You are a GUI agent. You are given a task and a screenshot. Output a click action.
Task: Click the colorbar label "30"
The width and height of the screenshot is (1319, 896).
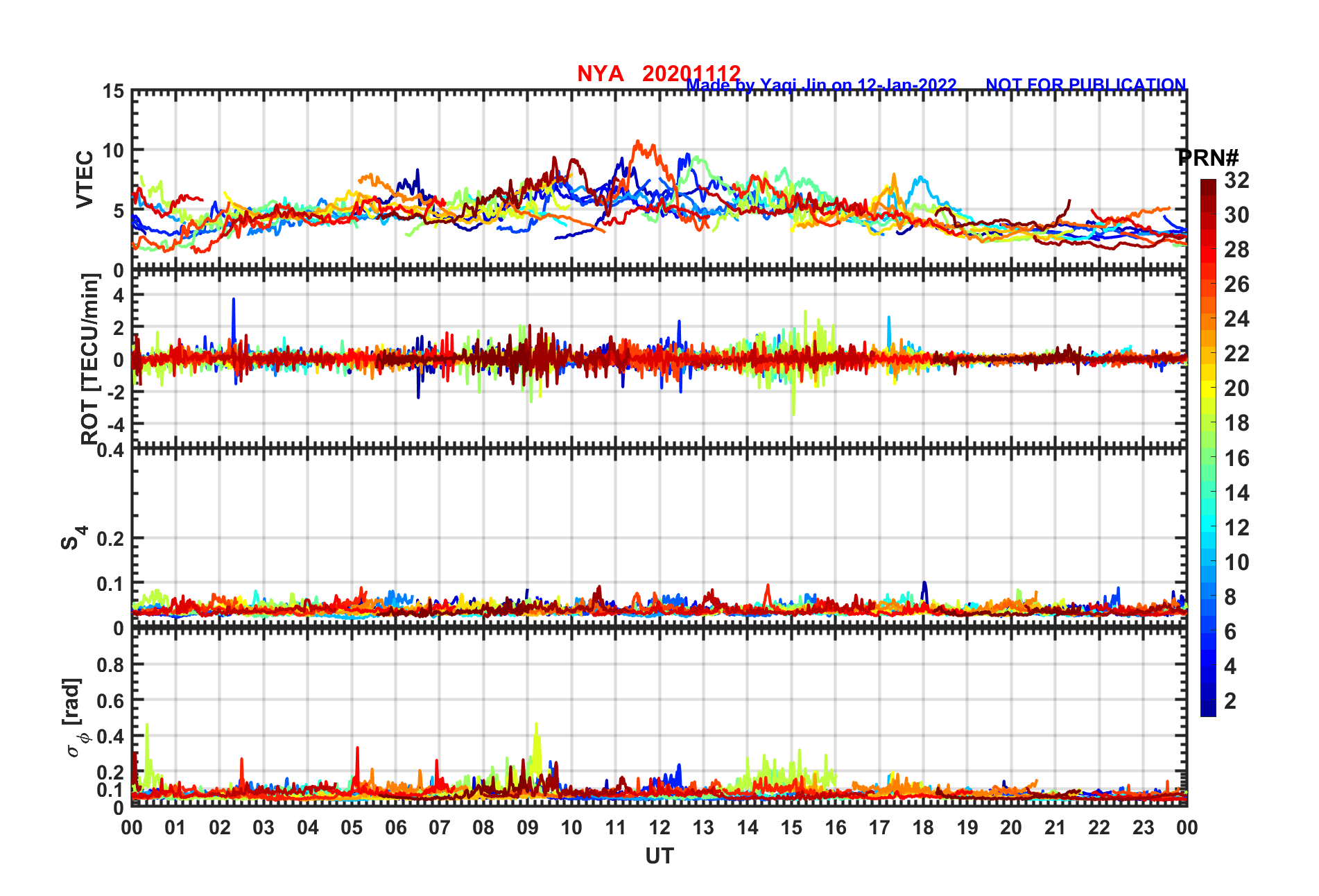(x=1236, y=215)
